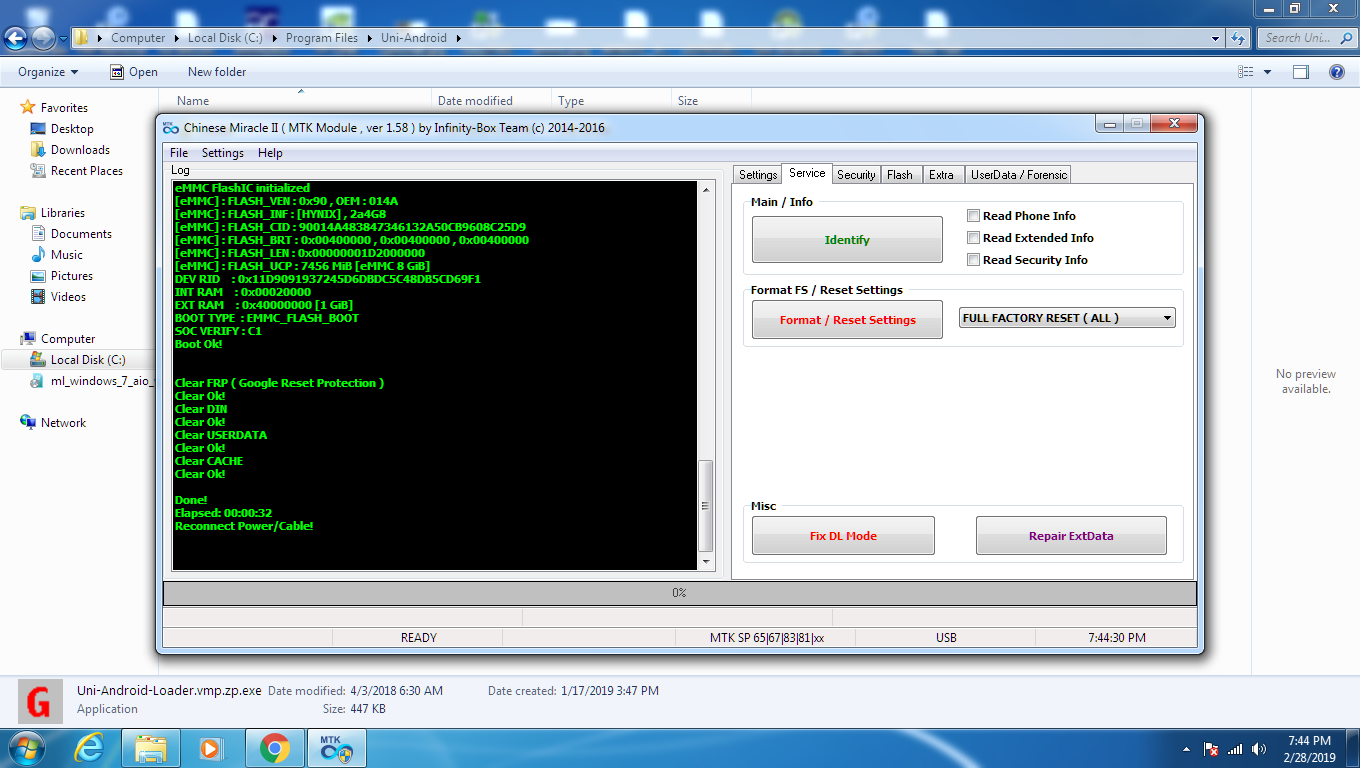Select the Service tab
Image resolution: width=1360 pixels, height=768 pixels.
[x=806, y=173]
